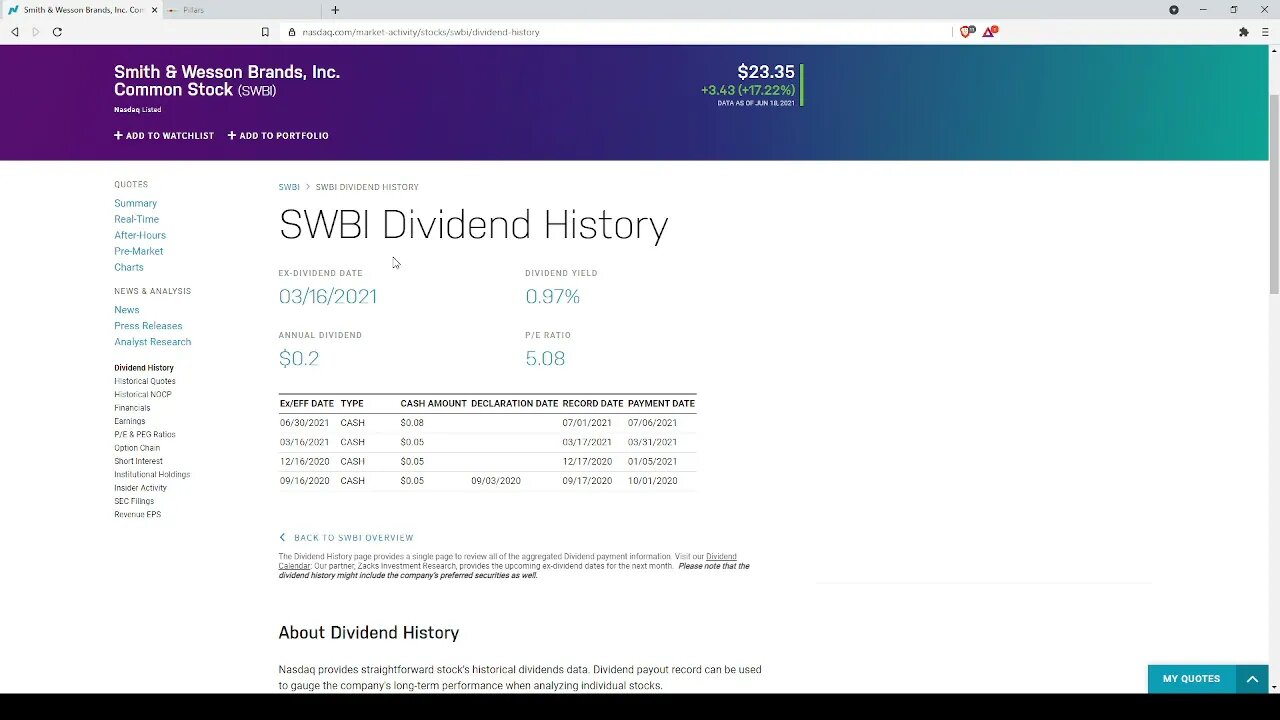Open Press Releases link
The height and width of the screenshot is (720, 1280).
coord(148,326)
